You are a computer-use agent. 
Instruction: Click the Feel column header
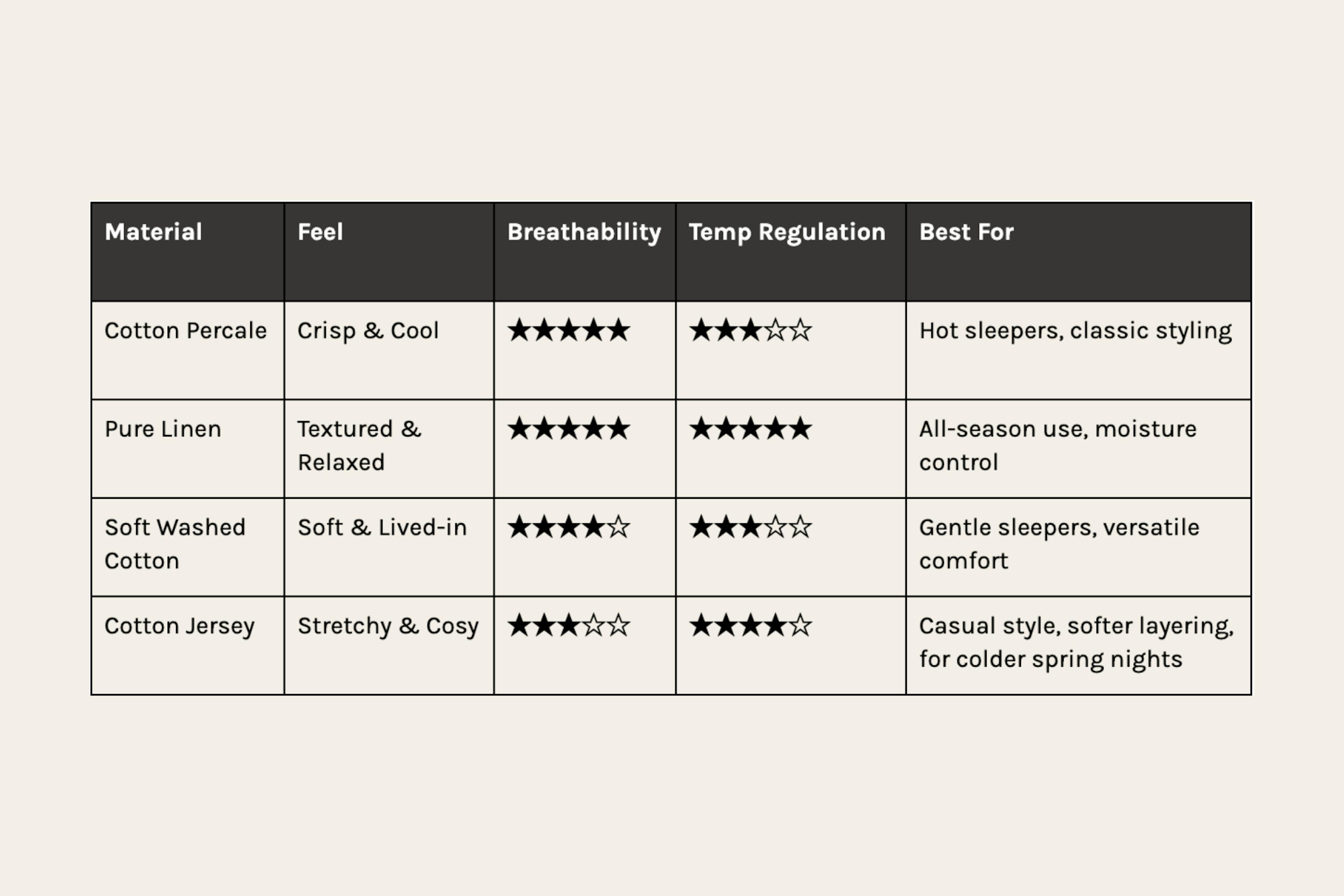pos(320,232)
